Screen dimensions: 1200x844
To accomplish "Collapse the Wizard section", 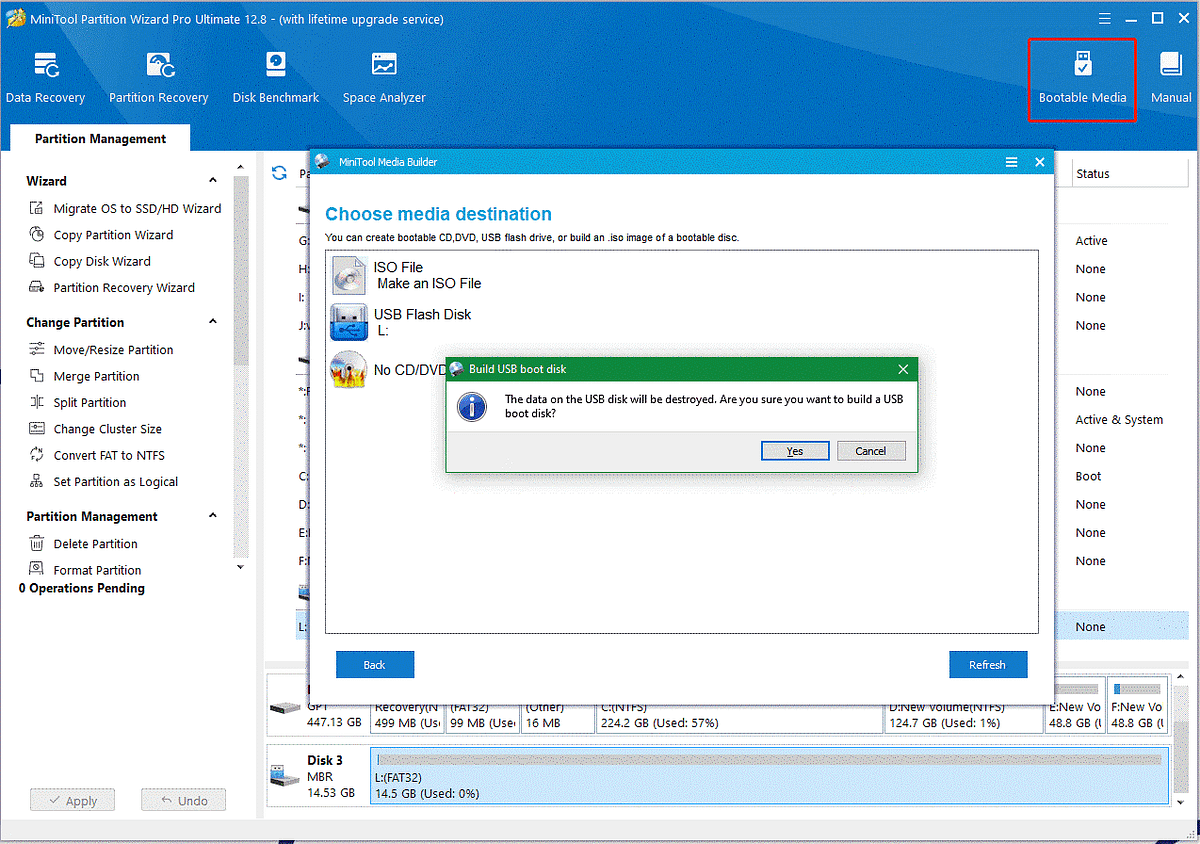I will pos(211,181).
